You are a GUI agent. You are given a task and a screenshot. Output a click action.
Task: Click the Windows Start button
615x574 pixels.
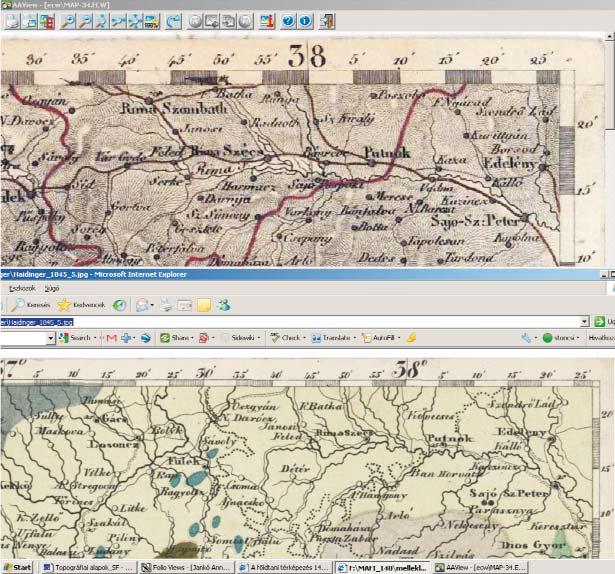tap(17, 567)
